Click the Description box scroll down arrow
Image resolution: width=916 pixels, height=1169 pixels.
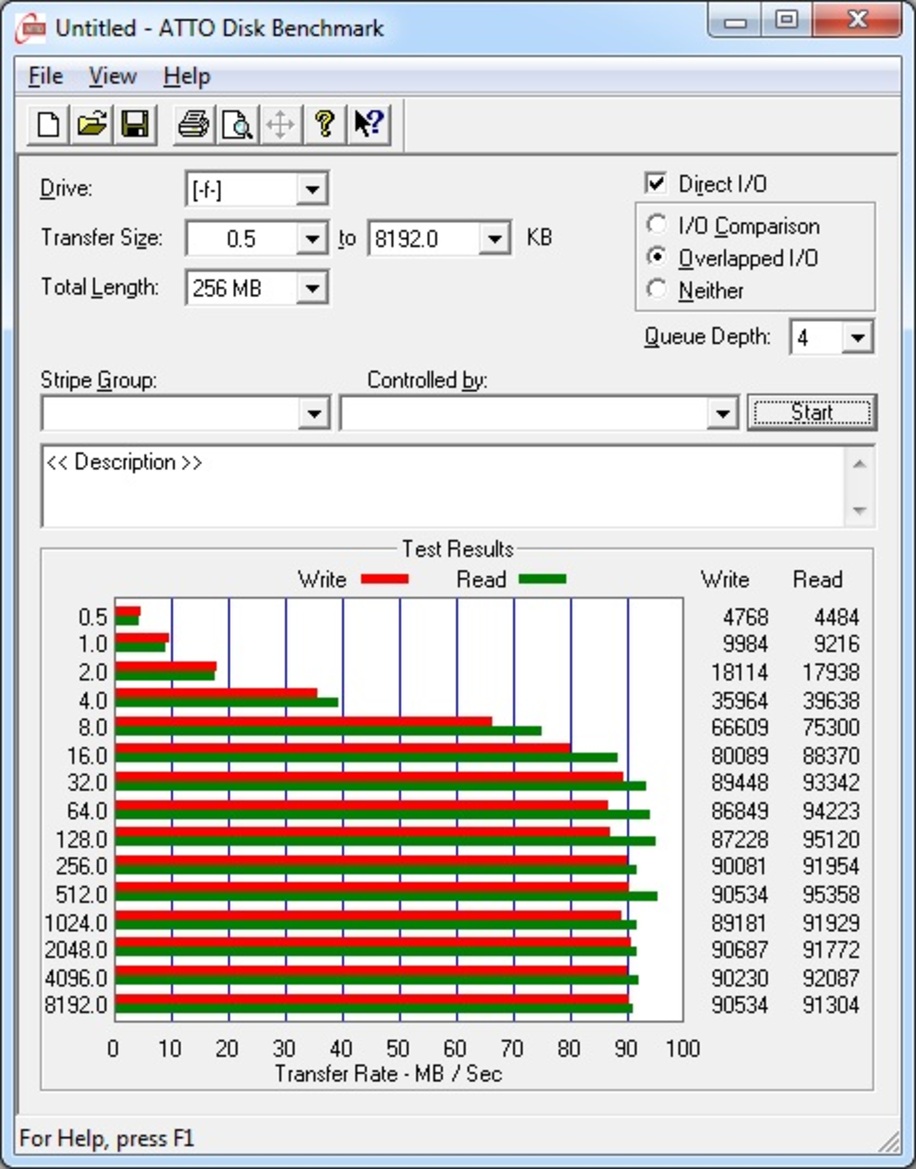[x=859, y=511]
